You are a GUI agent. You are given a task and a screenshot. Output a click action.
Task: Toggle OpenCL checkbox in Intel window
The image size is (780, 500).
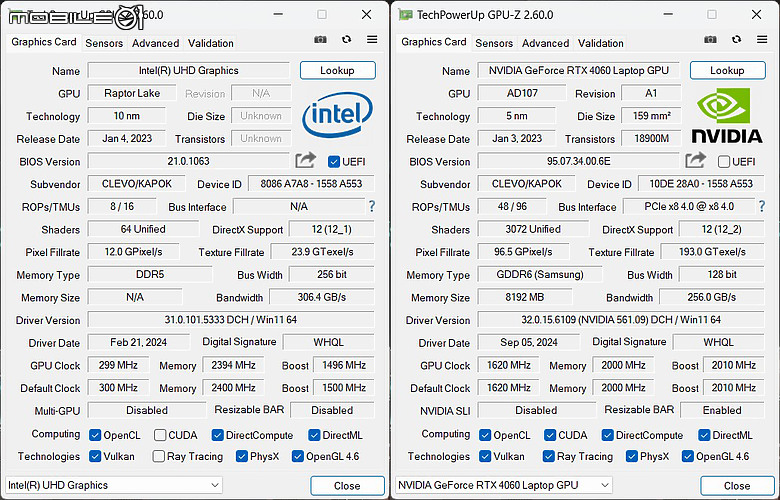pyautogui.click(x=95, y=435)
